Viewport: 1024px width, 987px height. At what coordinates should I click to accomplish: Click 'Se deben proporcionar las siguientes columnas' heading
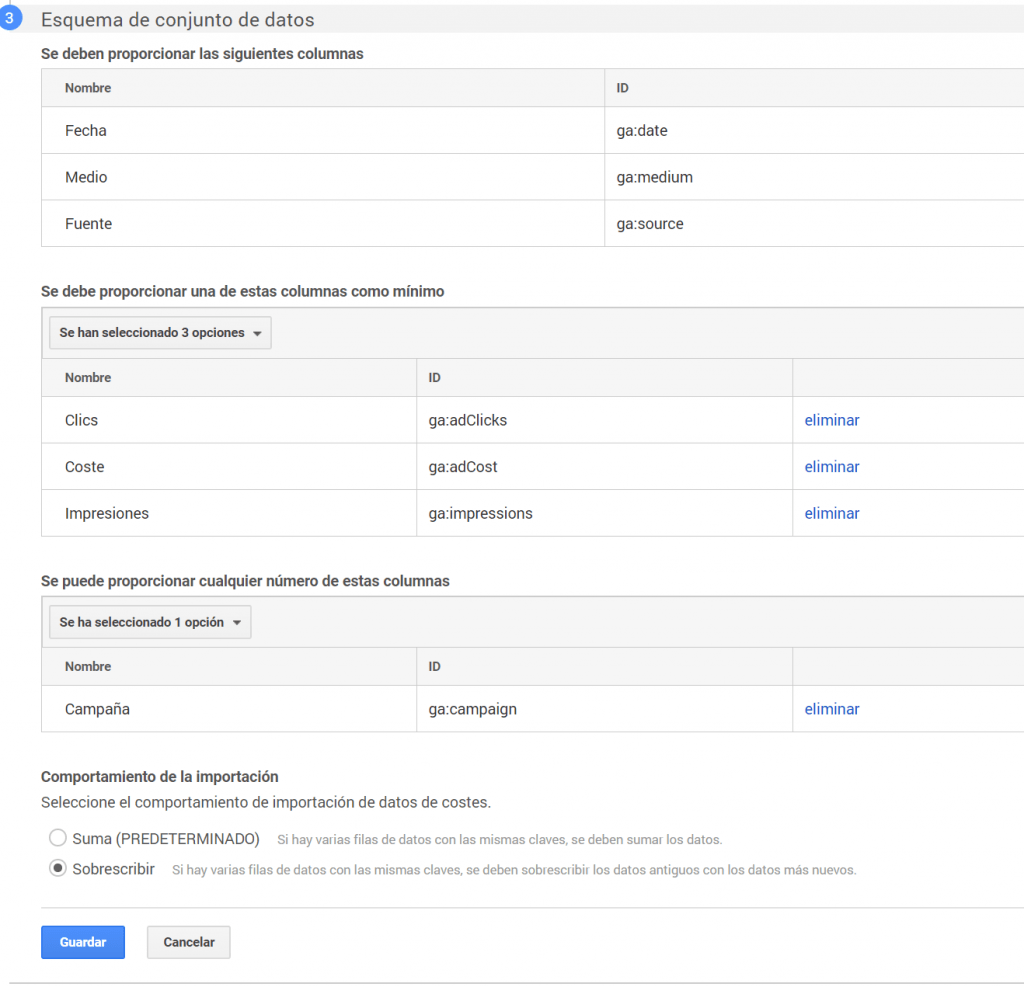tap(202, 54)
